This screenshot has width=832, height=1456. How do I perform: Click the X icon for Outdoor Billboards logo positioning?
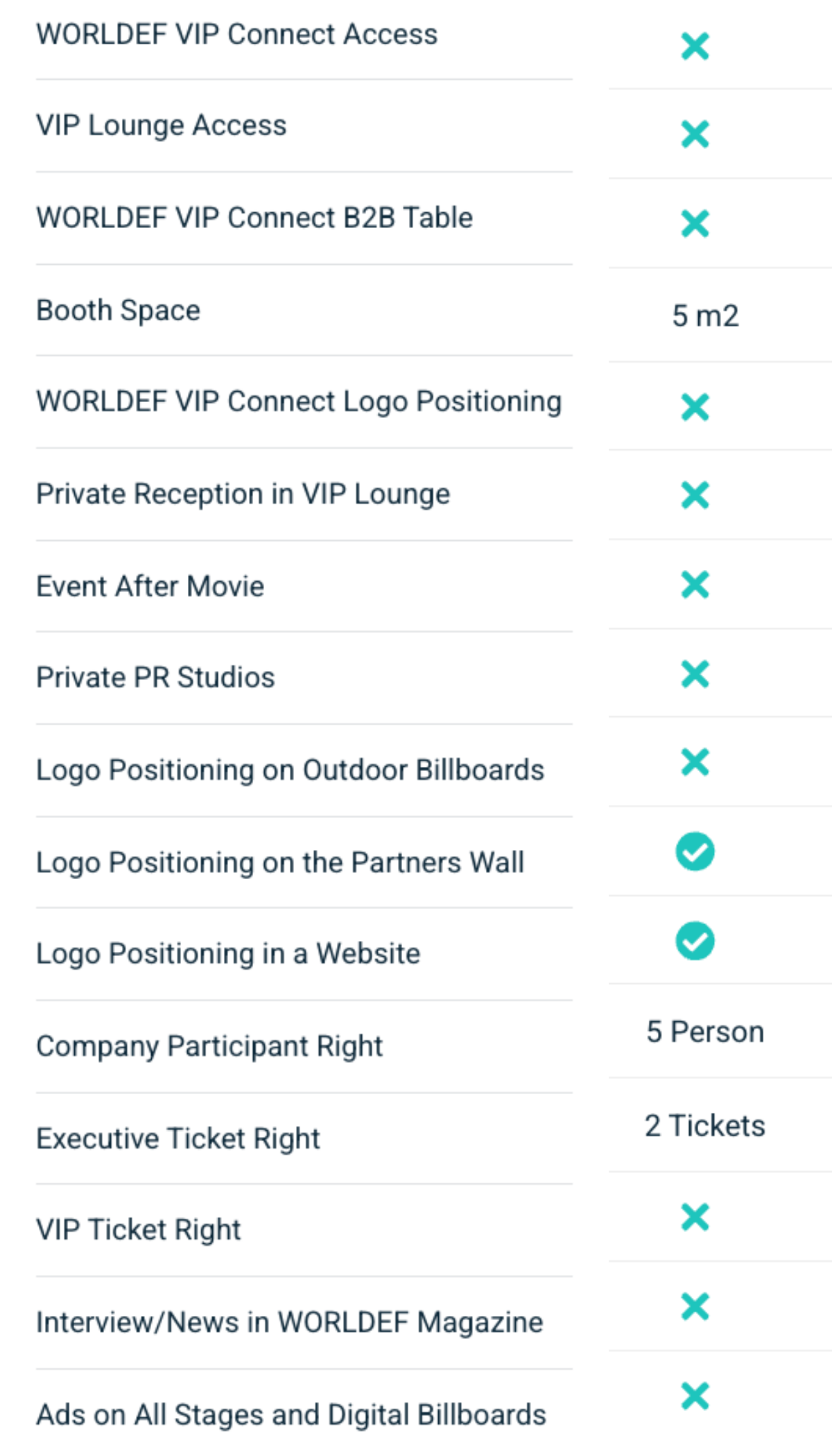pyautogui.click(x=695, y=762)
